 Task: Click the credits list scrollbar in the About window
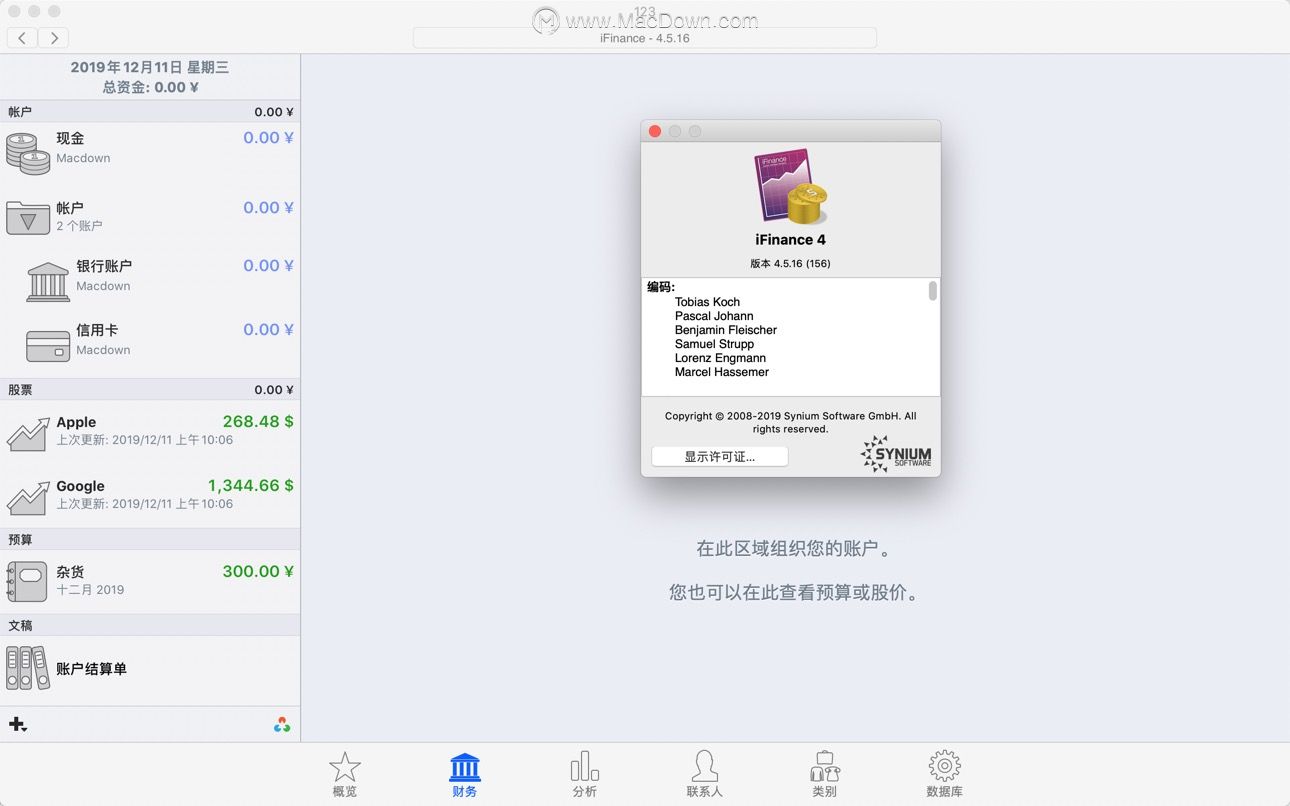pos(933,291)
